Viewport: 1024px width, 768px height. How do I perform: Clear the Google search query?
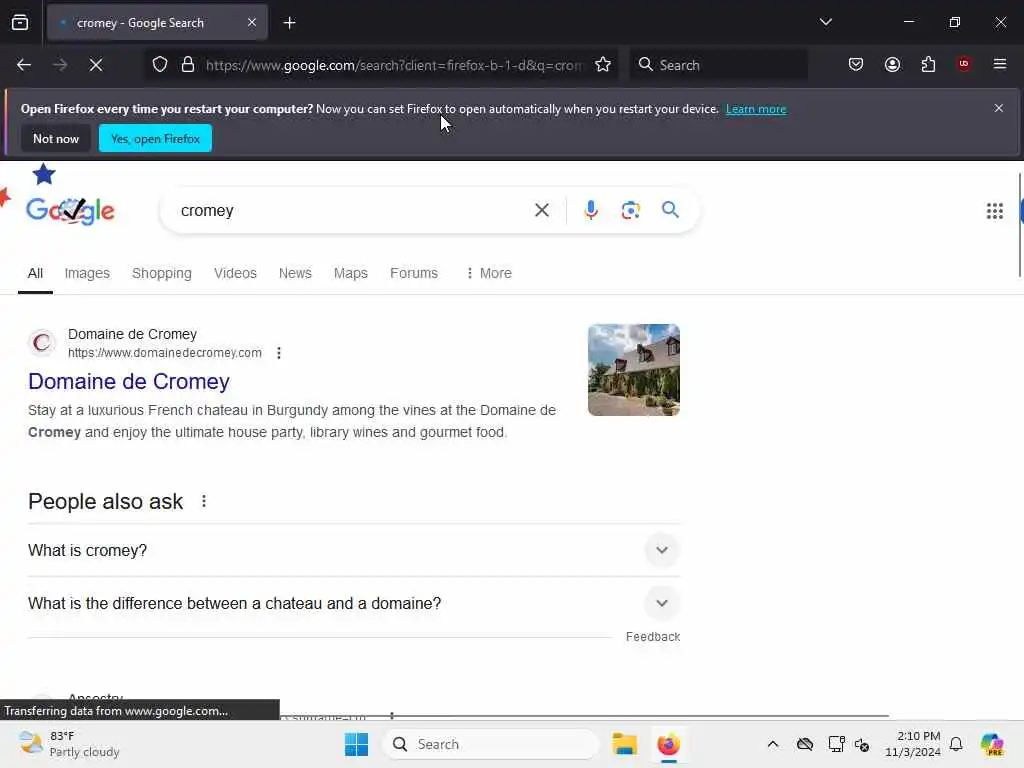(541, 210)
